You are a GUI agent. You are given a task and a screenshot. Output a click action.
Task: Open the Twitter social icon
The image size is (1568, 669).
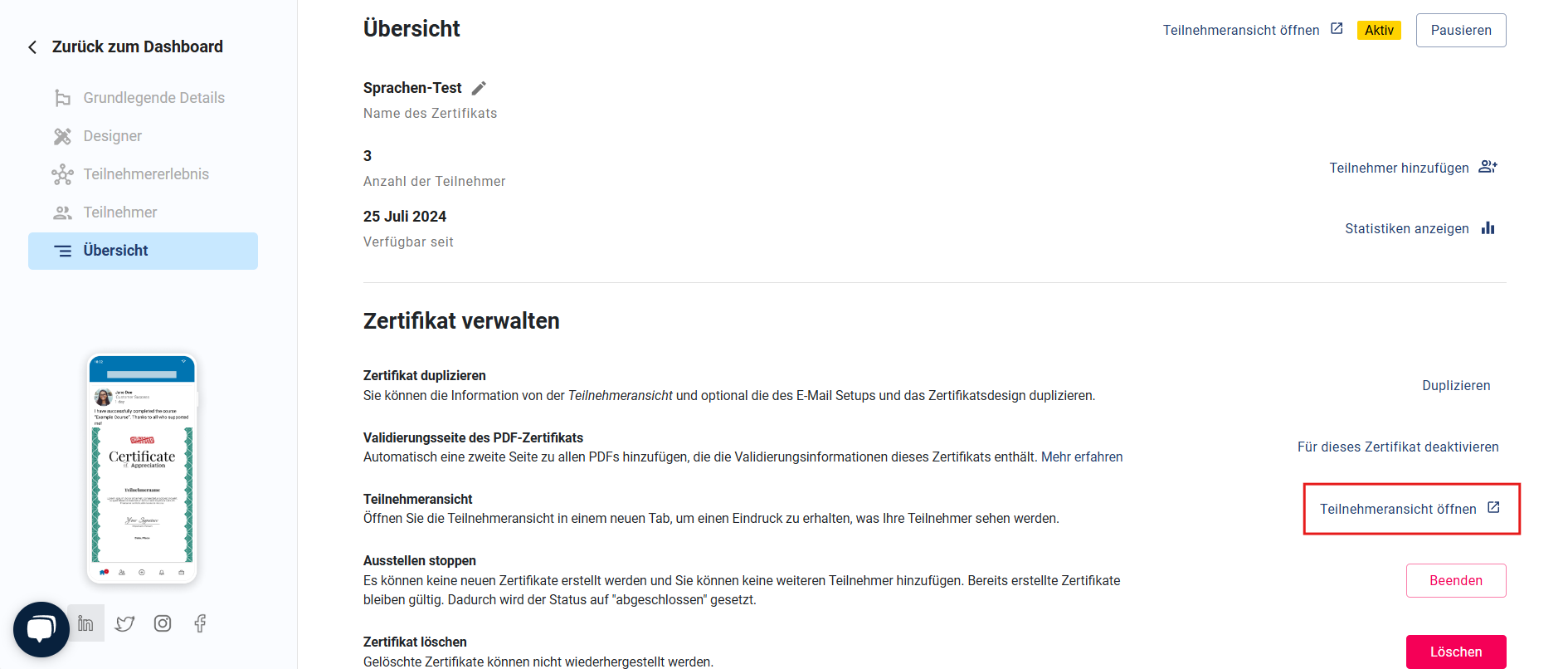[x=124, y=623]
